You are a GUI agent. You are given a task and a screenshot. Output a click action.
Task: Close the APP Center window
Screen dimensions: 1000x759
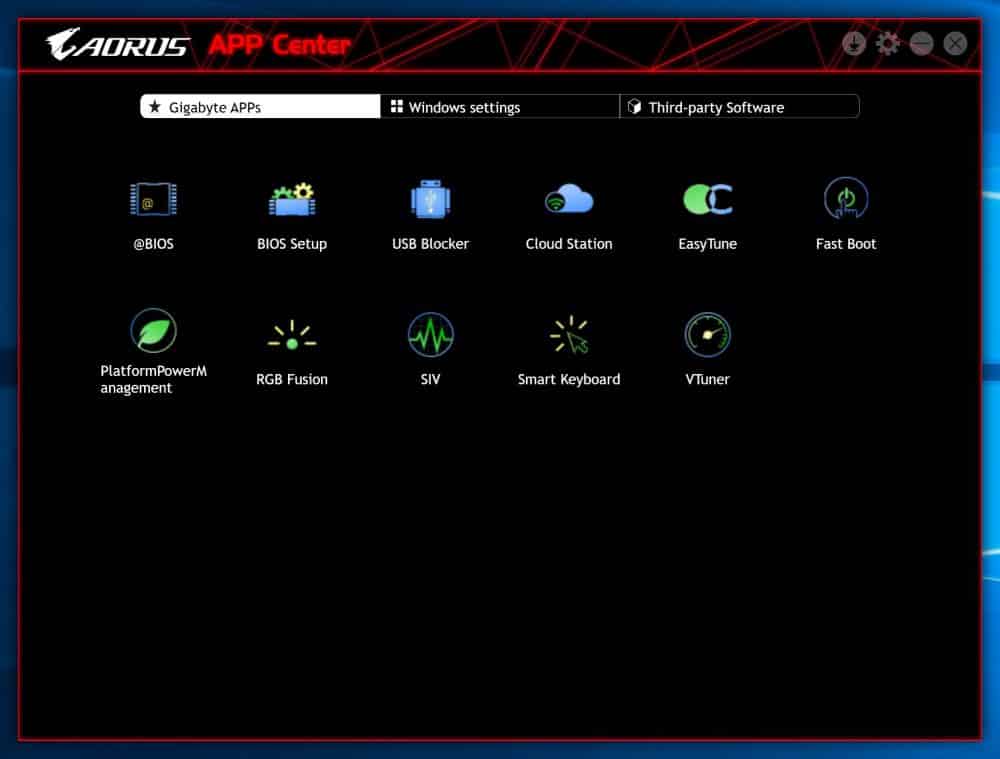coord(955,44)
